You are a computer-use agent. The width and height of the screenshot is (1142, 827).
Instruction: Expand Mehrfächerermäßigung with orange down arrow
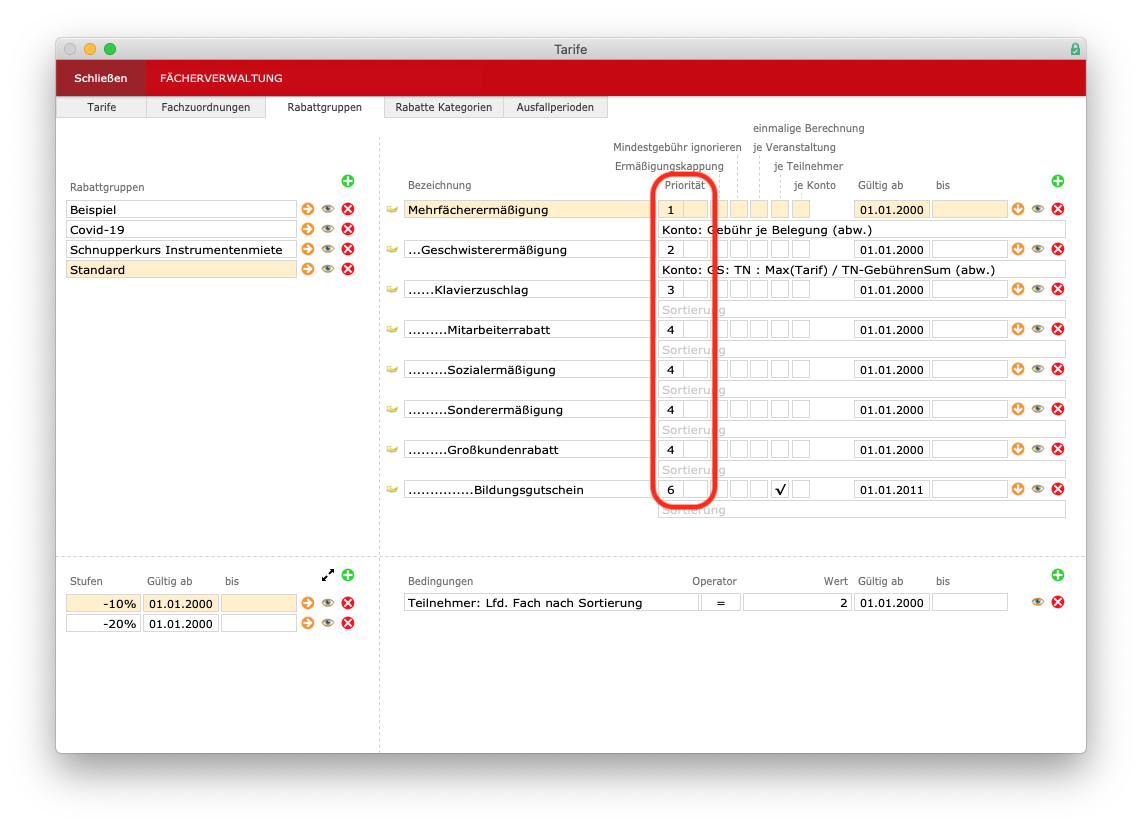pyautogui.click(x=1018, y=209)
